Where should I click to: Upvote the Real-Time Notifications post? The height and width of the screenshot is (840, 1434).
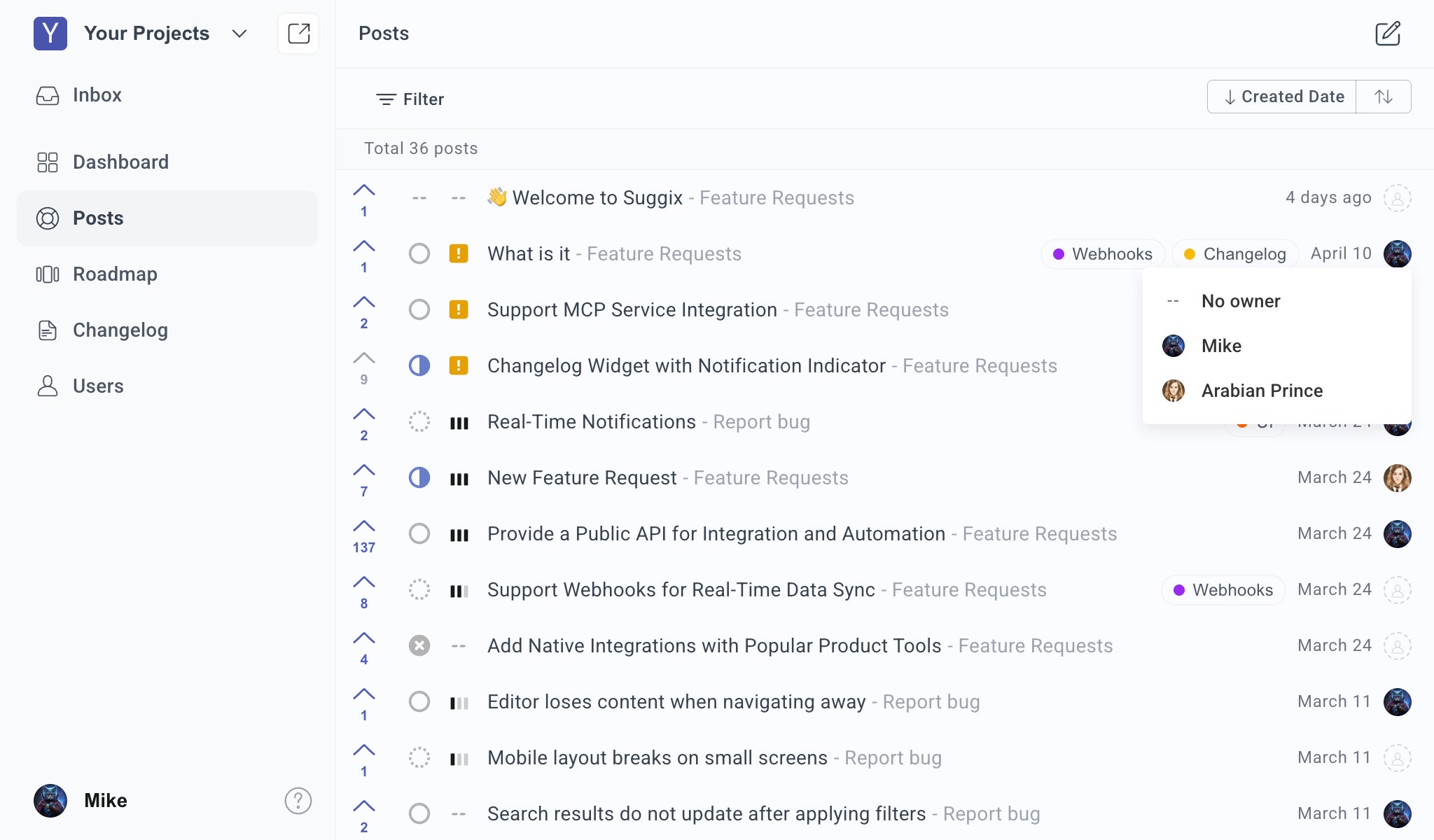click(x=364, y=423)
